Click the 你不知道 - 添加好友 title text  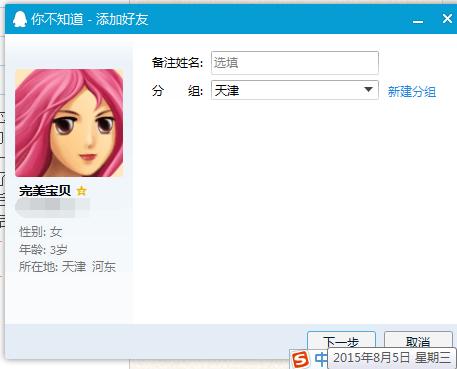click(90, 19)
